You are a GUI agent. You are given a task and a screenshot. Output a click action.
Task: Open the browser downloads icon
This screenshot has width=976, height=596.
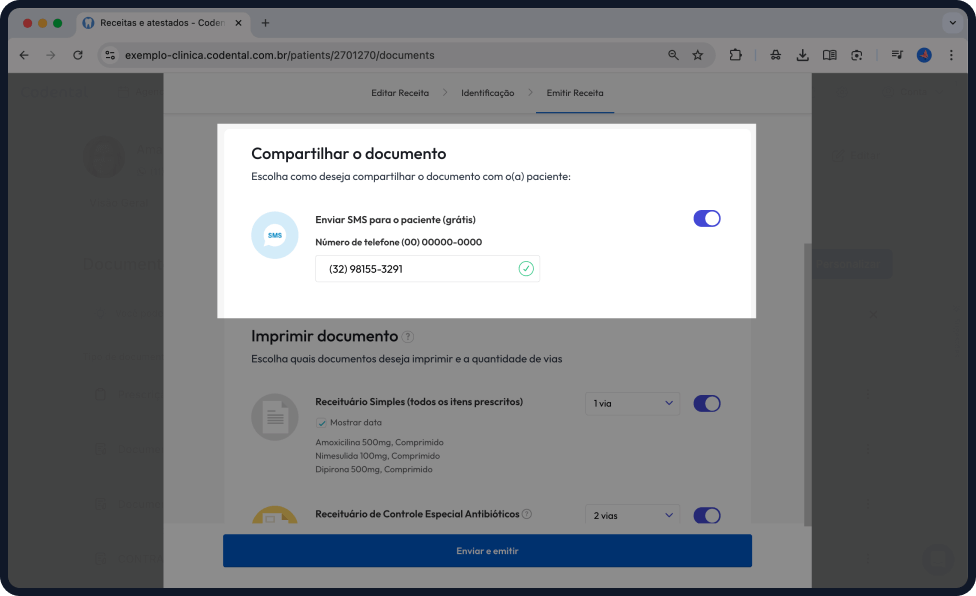click(x=802, y=55)
